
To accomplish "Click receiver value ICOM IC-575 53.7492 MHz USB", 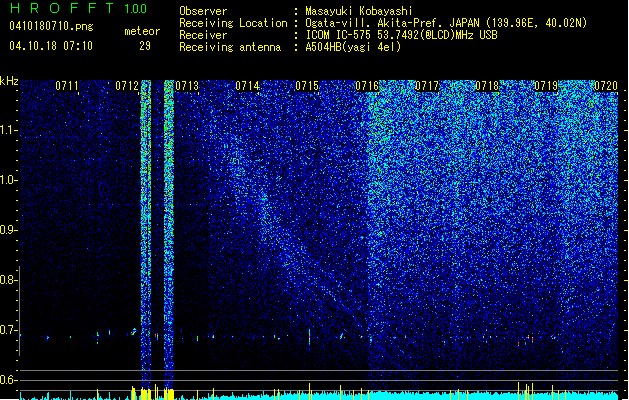I will tap(402, 35).
